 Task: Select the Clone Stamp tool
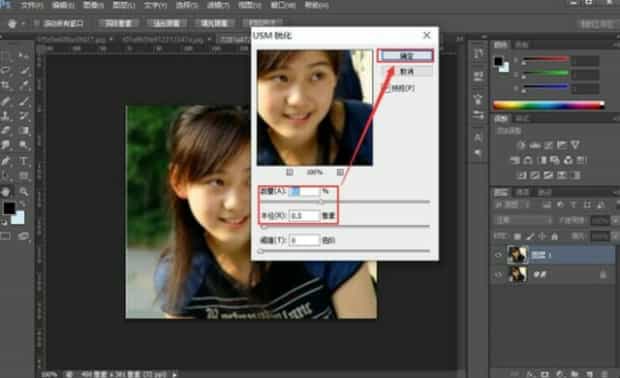pyautogui.click(x=6, y=115)
